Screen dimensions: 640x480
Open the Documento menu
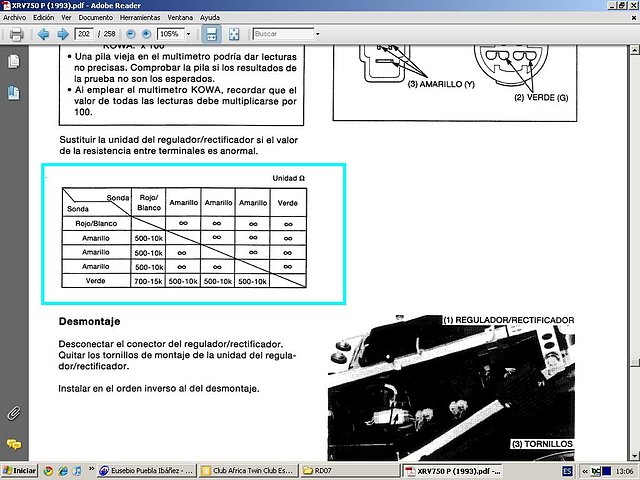(x=96, y=18)
